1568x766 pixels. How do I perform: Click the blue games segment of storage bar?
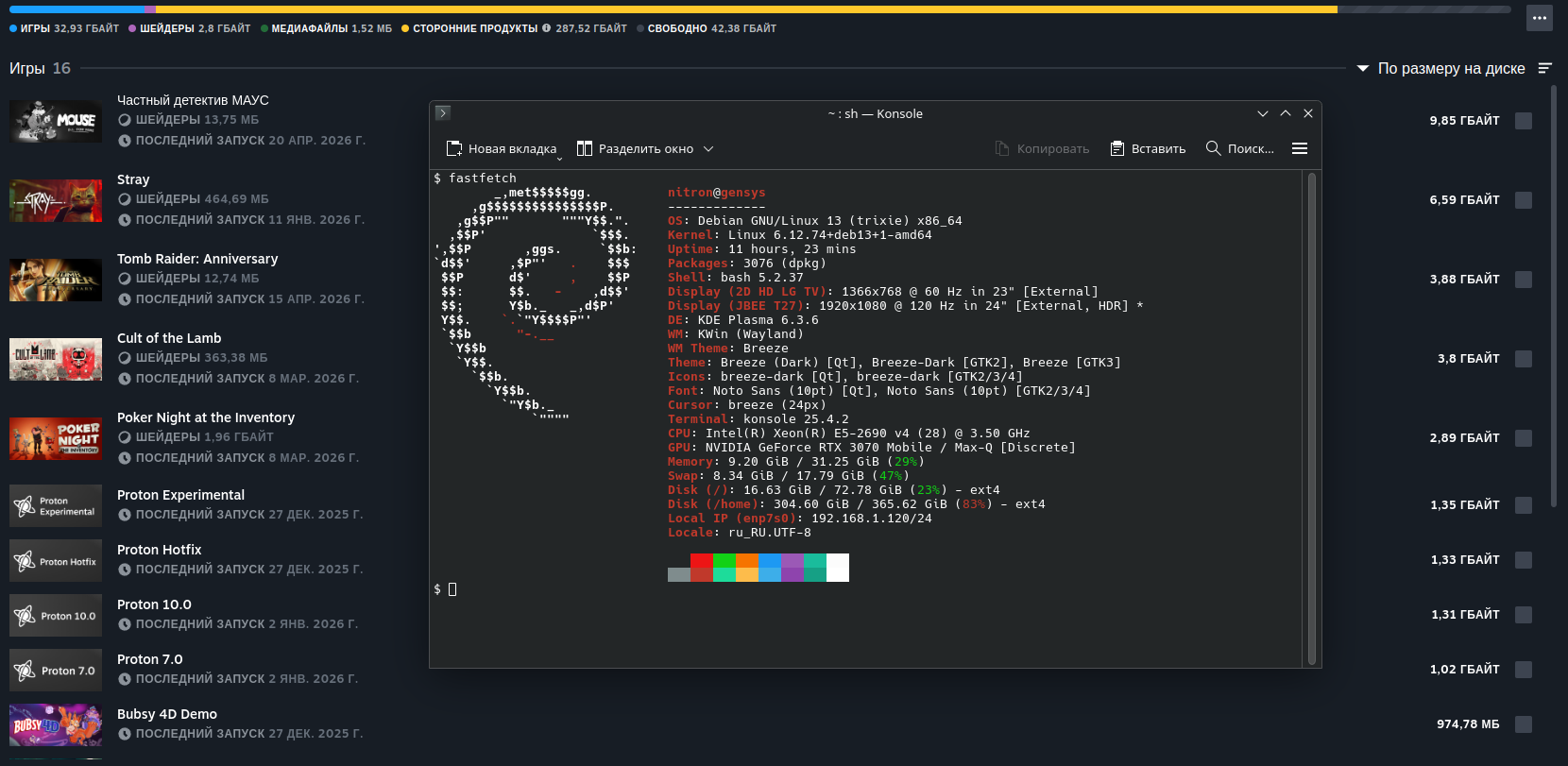point(77,9)
